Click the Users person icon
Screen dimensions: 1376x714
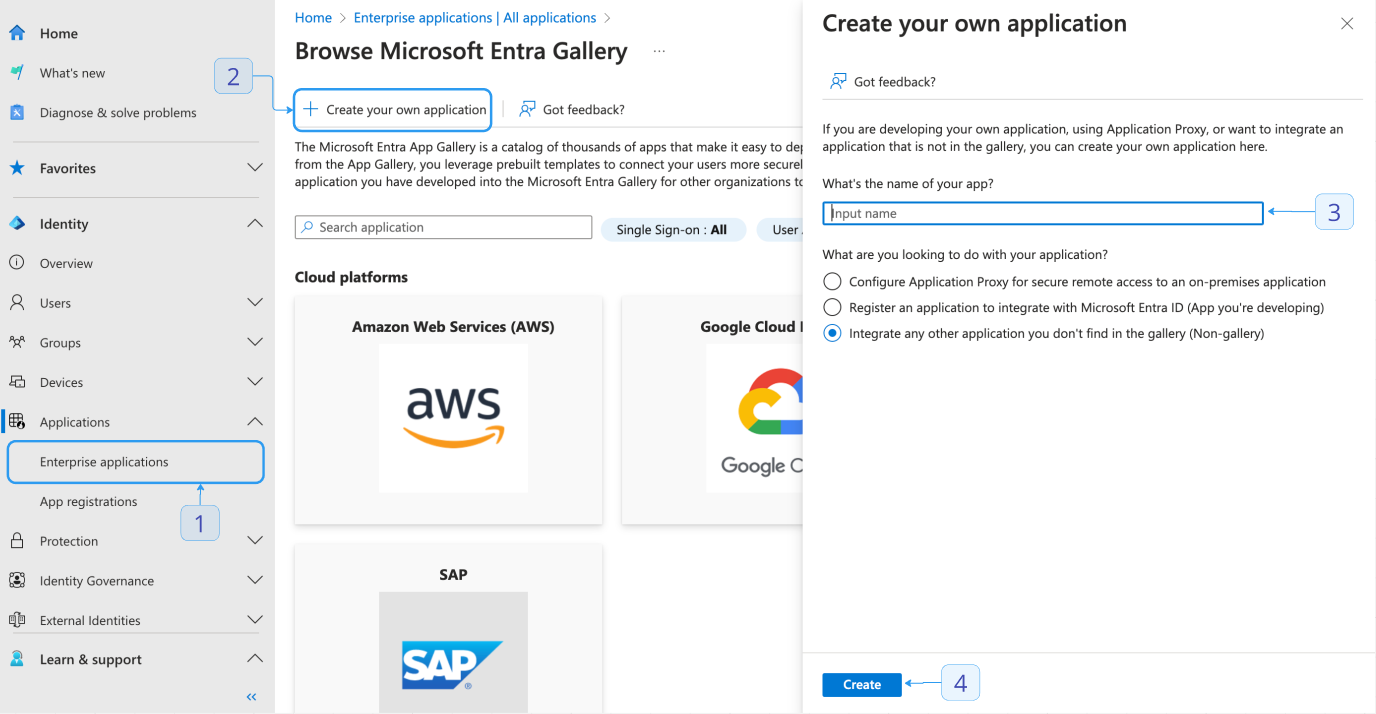tap(17, 302)
